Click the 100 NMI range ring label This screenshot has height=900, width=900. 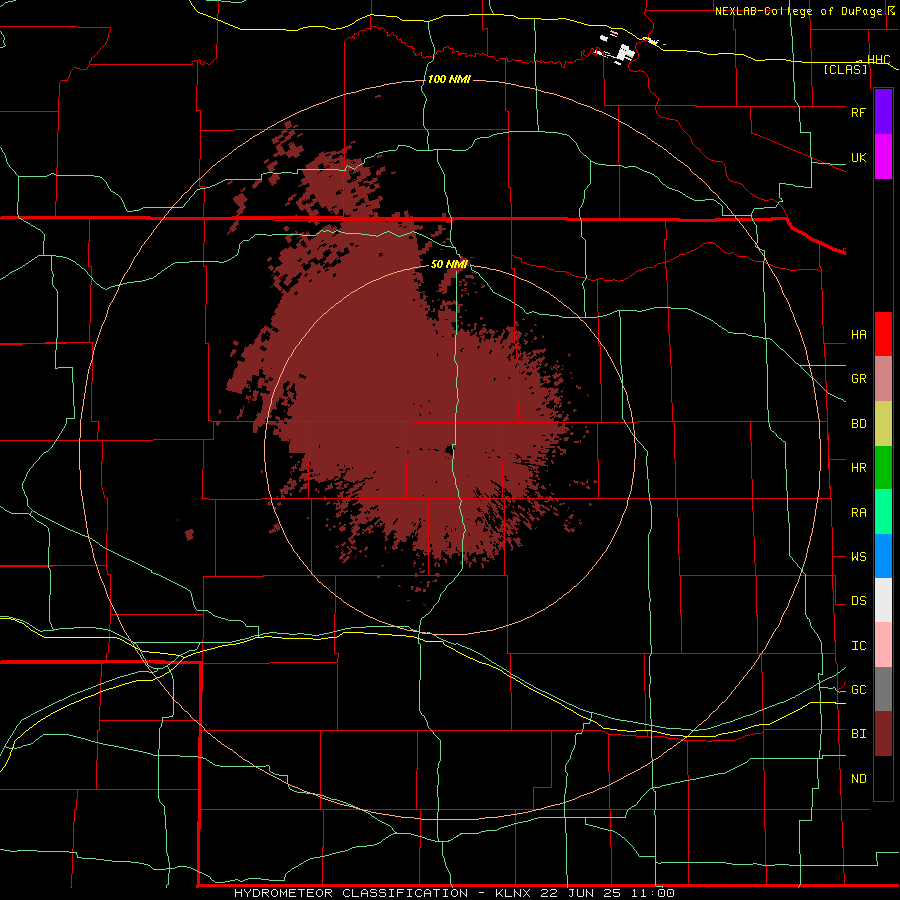[449, 79]
